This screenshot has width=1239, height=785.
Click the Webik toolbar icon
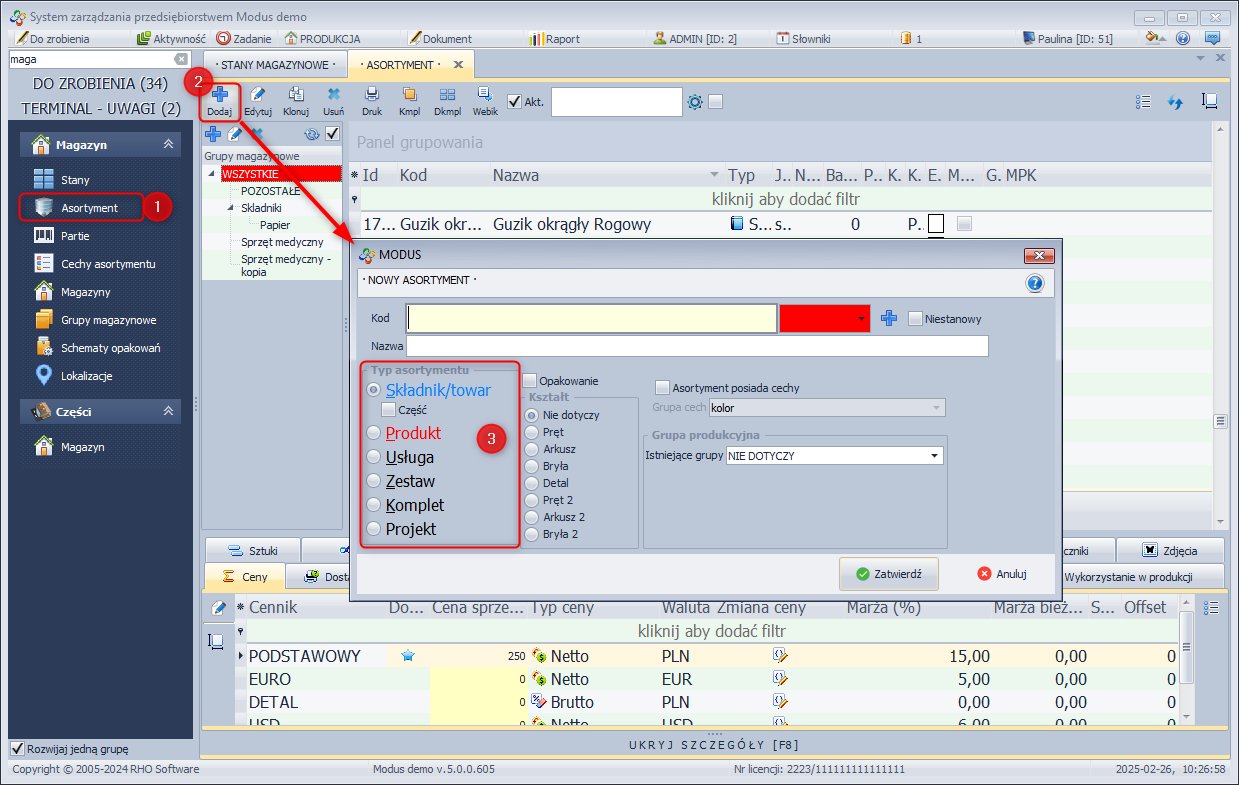tap(485, 101)
